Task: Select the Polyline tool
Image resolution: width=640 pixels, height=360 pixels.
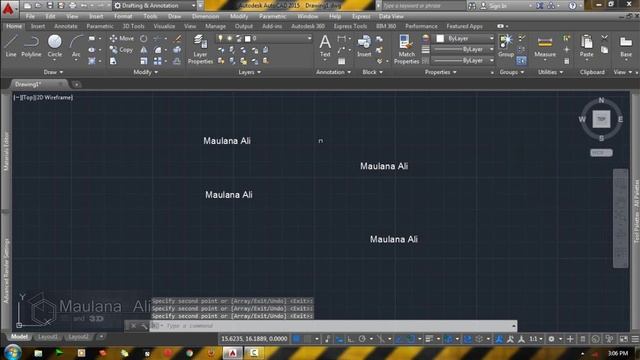Action: (x=31, y=45)
